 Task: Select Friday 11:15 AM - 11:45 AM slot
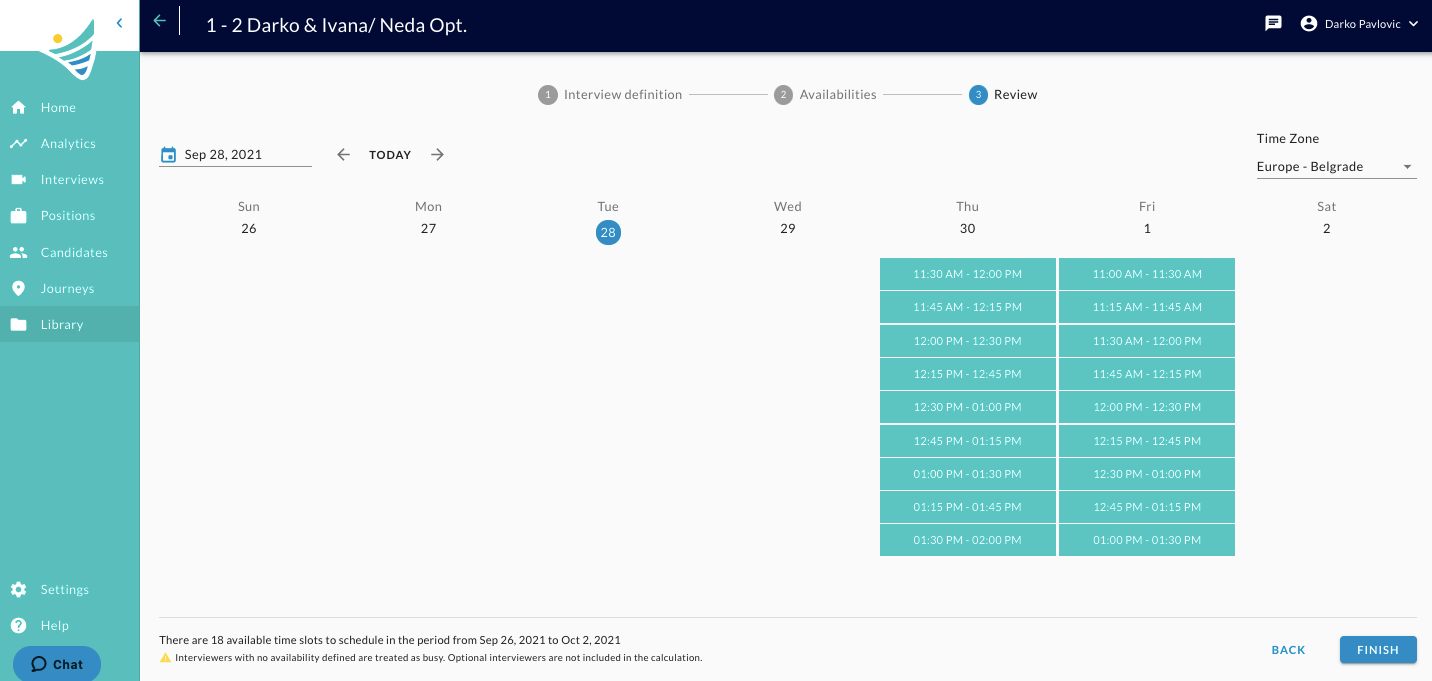pos(1147,307)
